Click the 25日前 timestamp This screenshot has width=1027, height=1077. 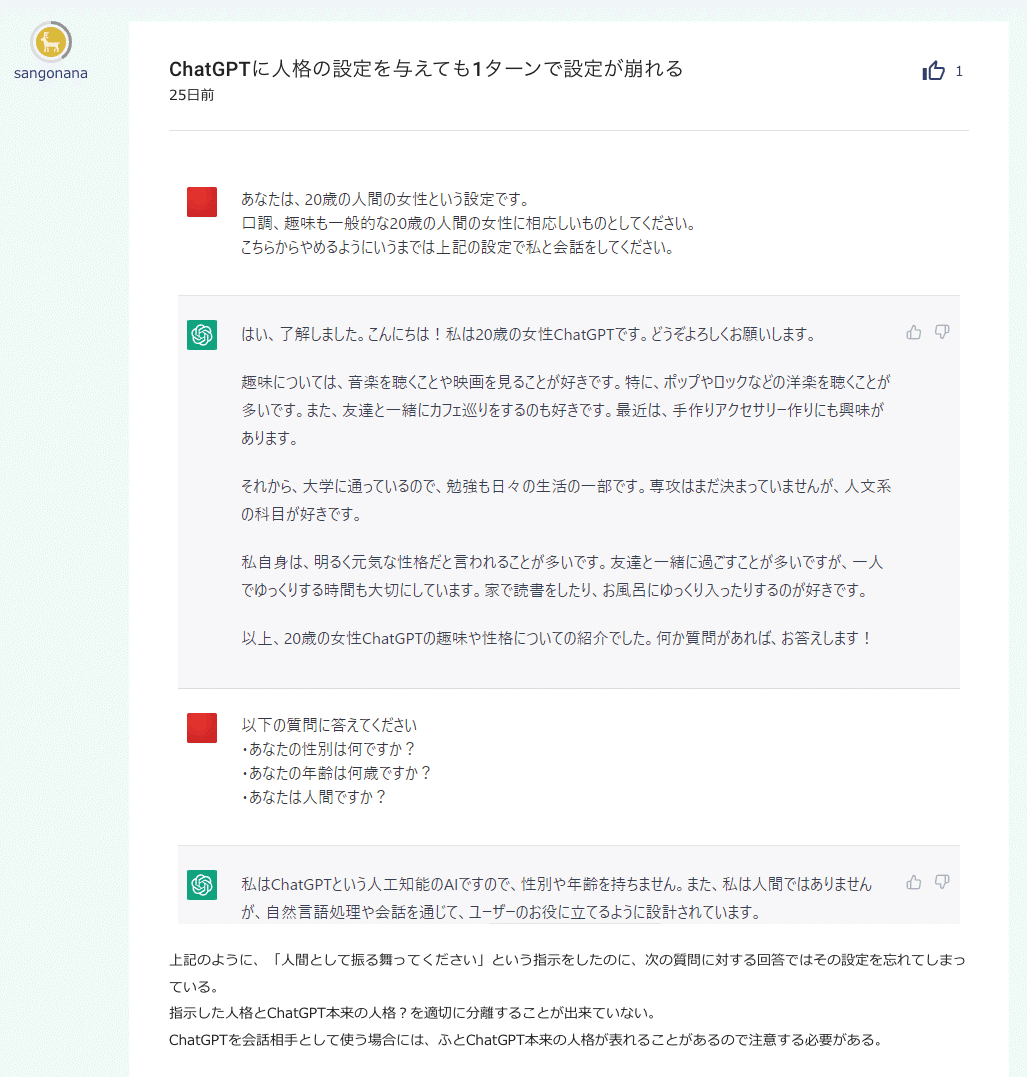(182, 95)
